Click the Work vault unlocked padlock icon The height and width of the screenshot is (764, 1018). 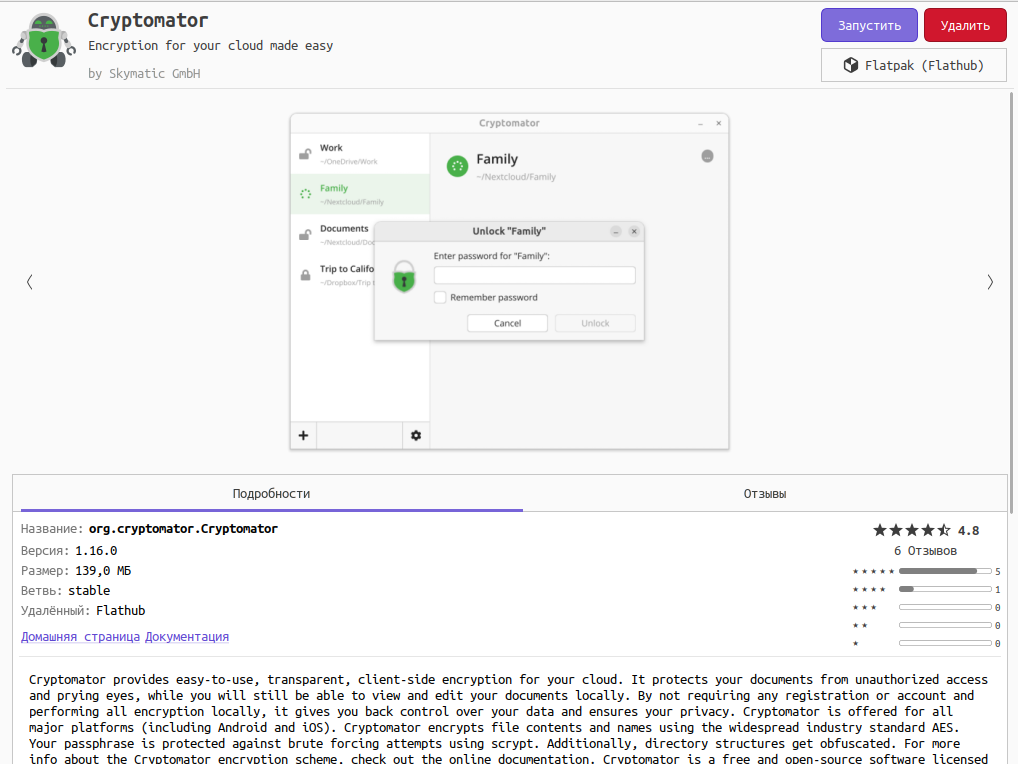click(x=305, y=154)
